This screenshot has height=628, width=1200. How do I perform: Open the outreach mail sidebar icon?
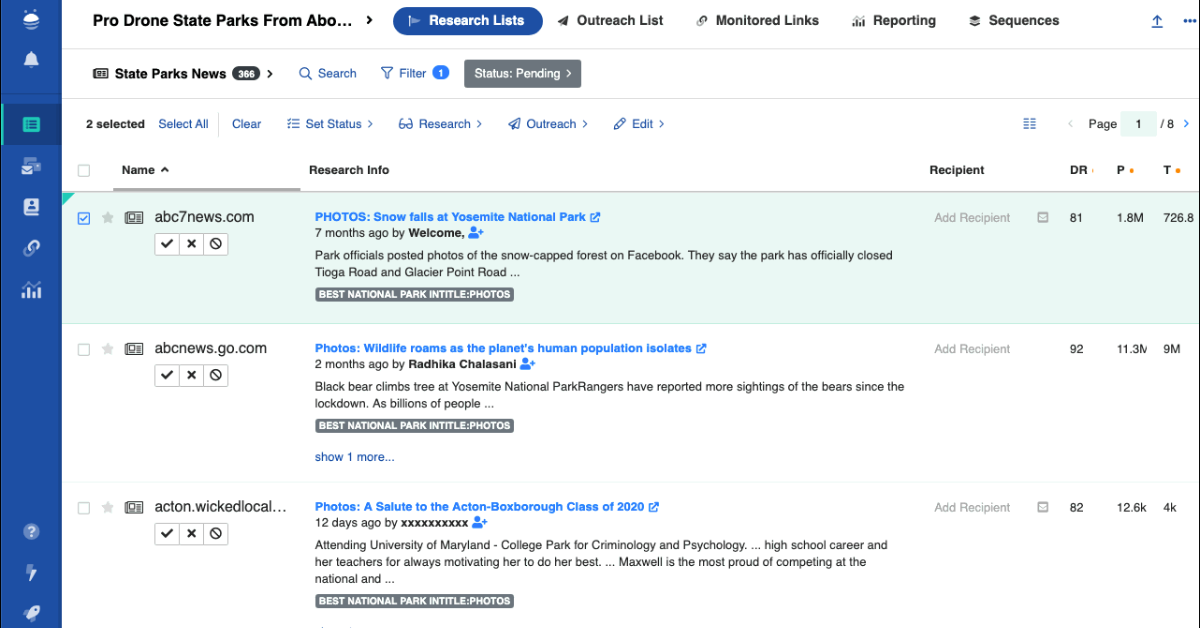(31, 166)
